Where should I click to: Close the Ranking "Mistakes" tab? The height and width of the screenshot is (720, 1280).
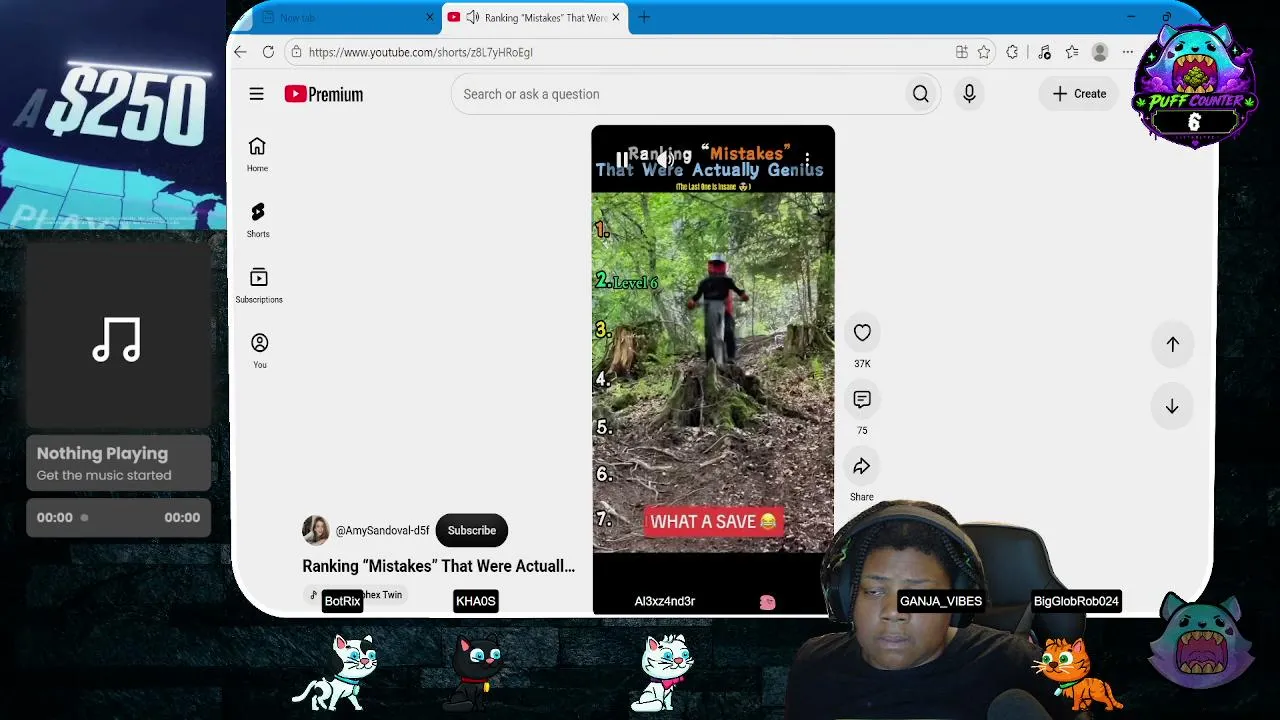[x=616, y=18]
